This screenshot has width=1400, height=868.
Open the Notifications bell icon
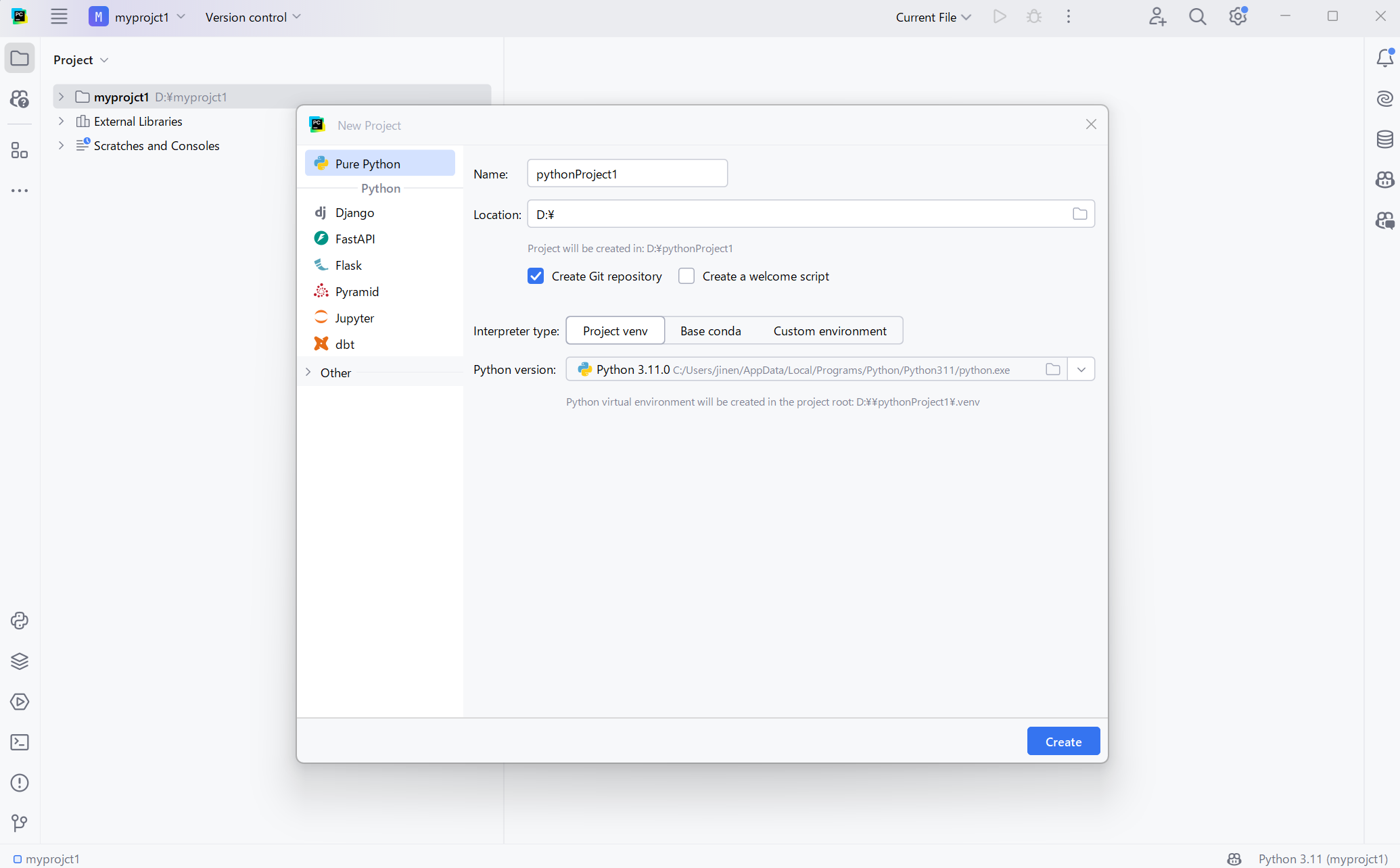(x=1384, y=58)
